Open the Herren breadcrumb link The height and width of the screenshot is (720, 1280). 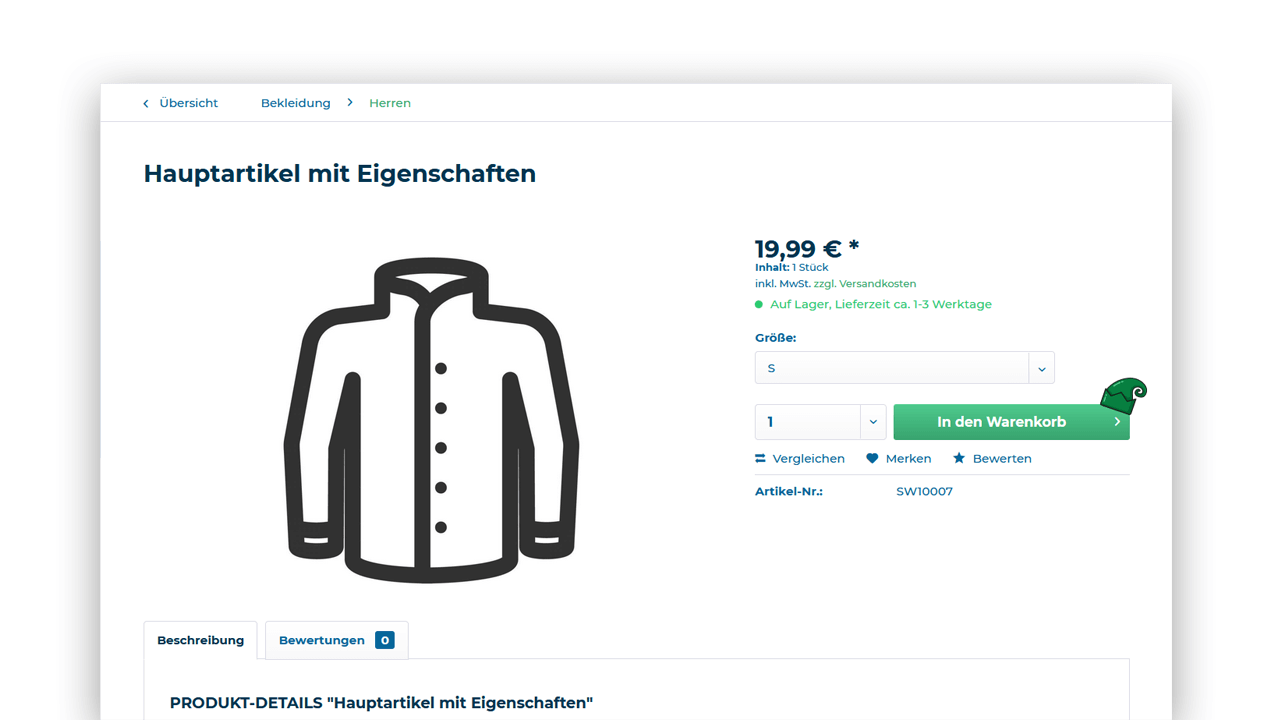[x=390, y=103]
